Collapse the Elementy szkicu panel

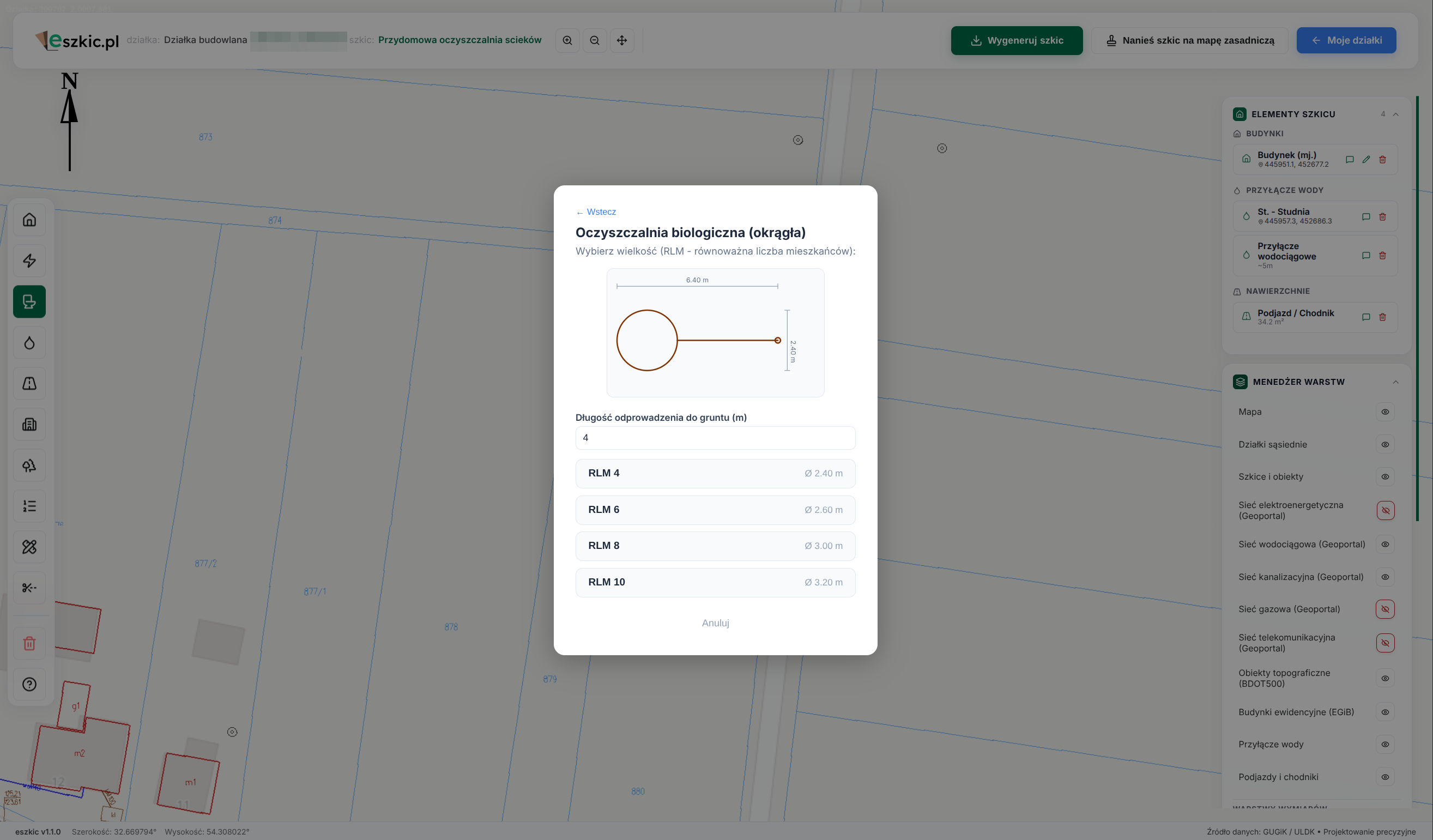pyautogui.click(x=1396, y=114)
